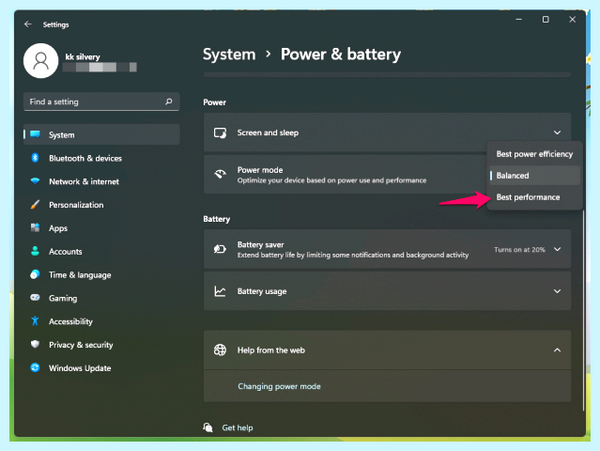Image resolution: width=600 pixels, height=451 pixels.
Task: Click the Personalization paintbrush icon
Action: tap(35, 204)
